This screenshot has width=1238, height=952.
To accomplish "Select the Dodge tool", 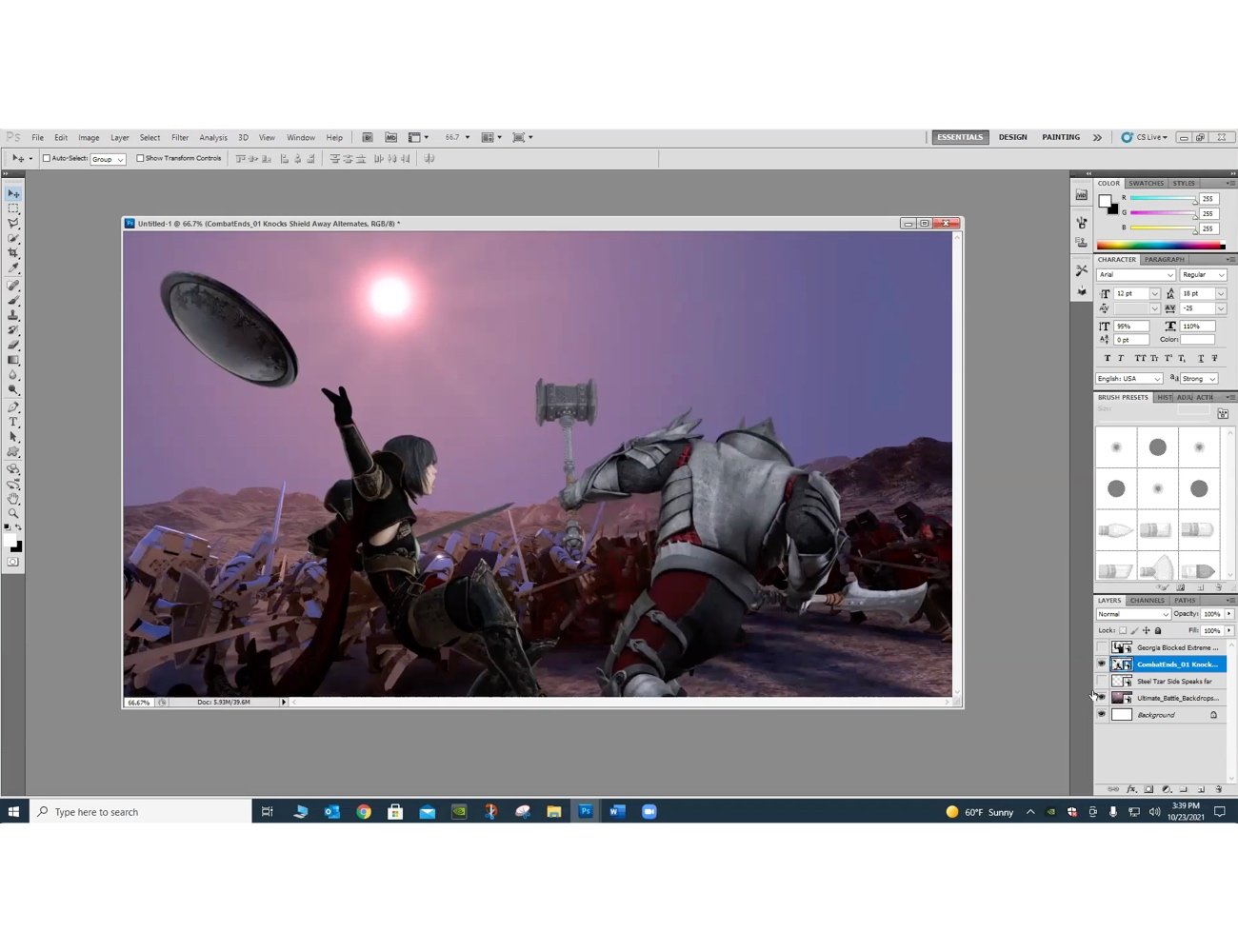I will pyautogui.click(x=13, y=390).
